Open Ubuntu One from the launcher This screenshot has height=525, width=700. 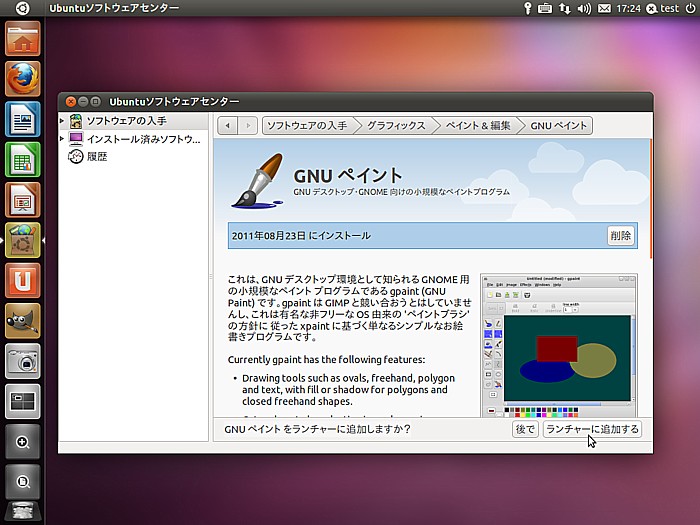click(23, 280)
